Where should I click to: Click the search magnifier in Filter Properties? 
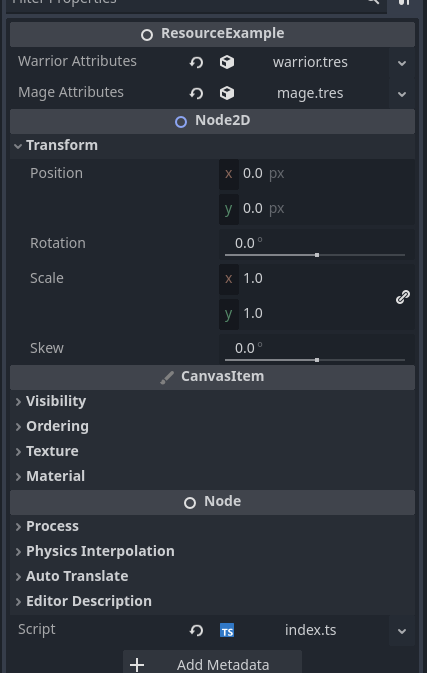(373, 1)
